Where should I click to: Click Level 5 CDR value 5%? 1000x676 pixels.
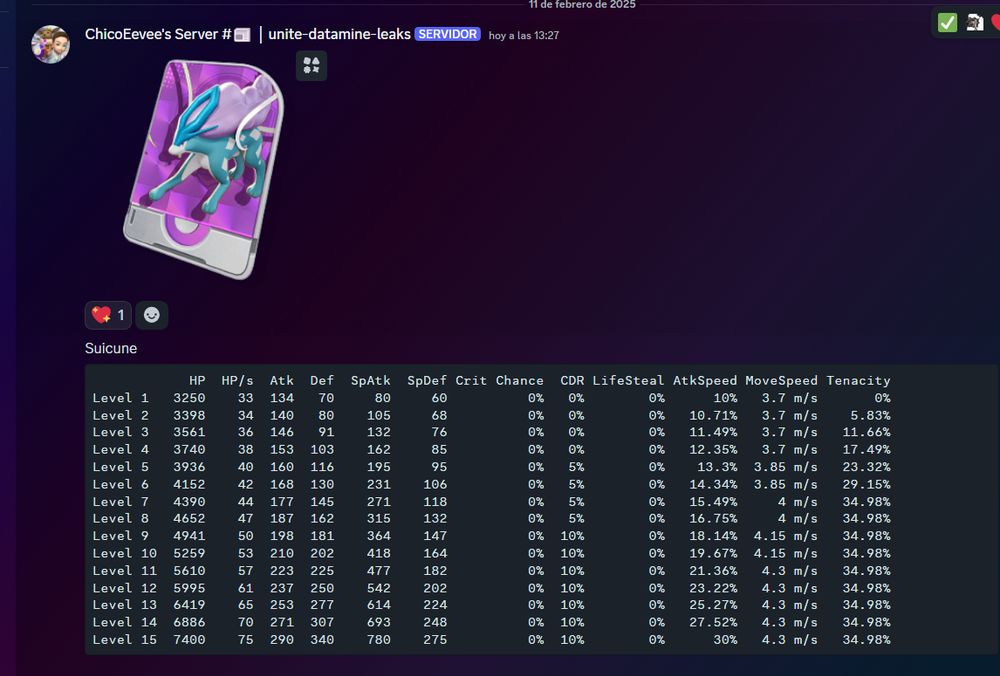pos(576,467)
